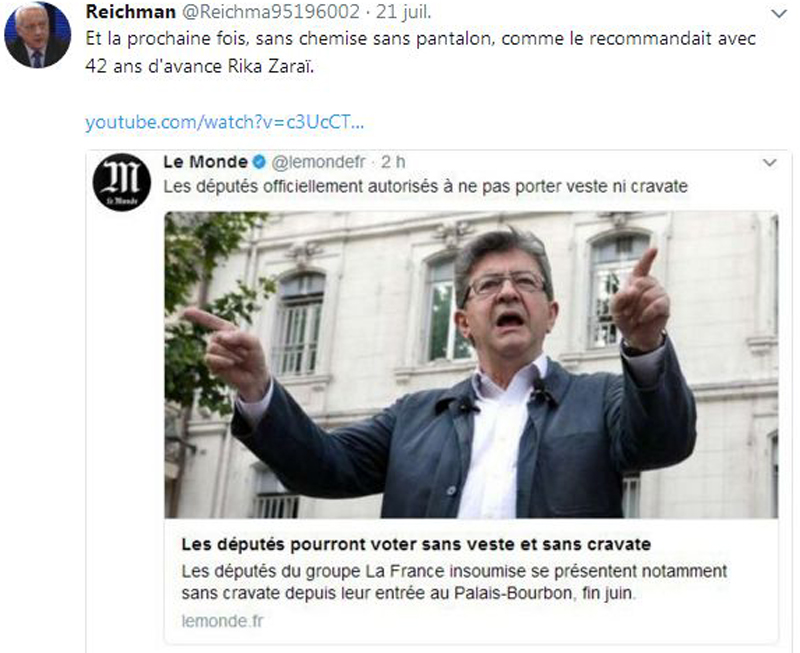Open the youtube.com/watch link

coord(224,122)
